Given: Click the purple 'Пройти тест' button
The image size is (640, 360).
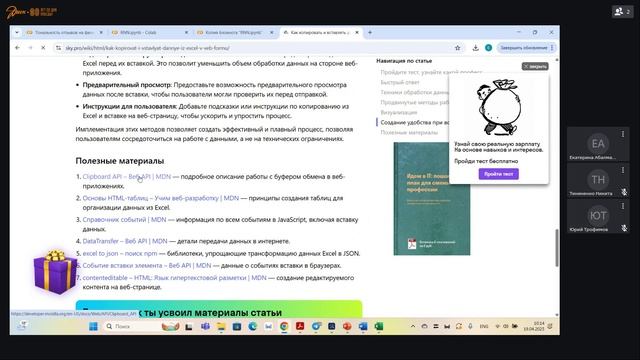Looking at the screenshot, I should (498, 174).
